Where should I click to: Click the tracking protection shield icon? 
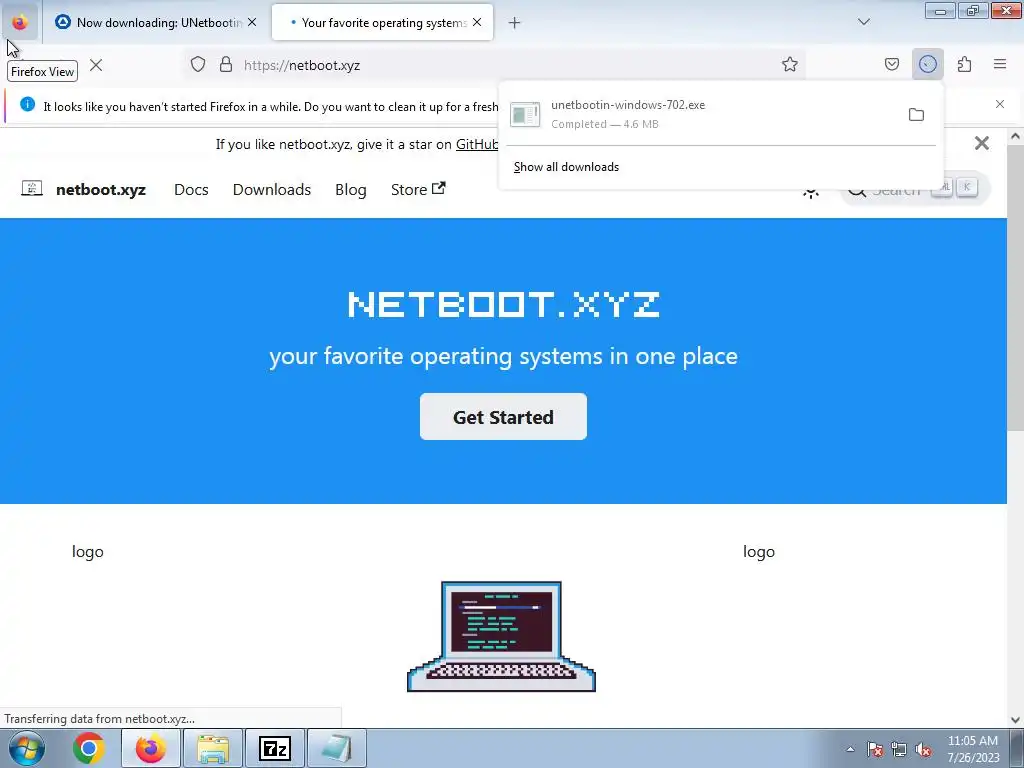[198, 64]
